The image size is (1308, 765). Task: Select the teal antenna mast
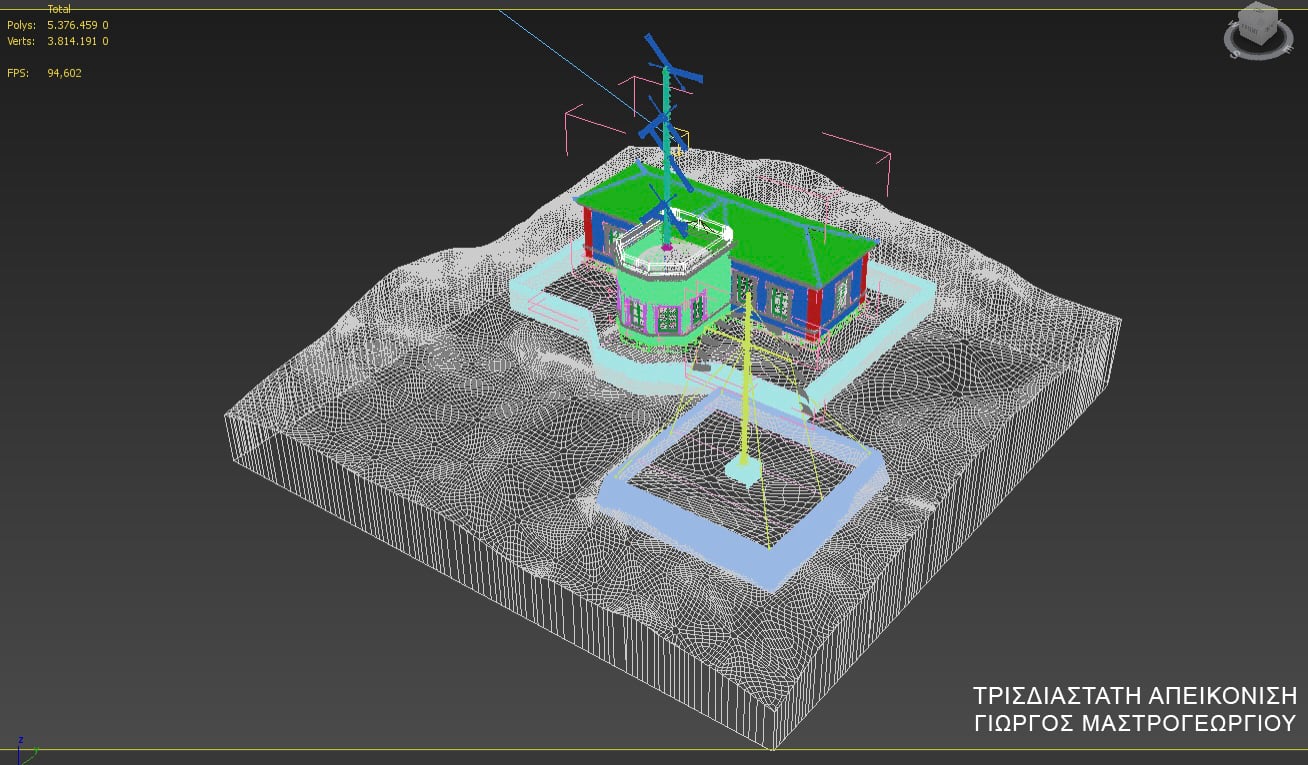tap(665, 160)
